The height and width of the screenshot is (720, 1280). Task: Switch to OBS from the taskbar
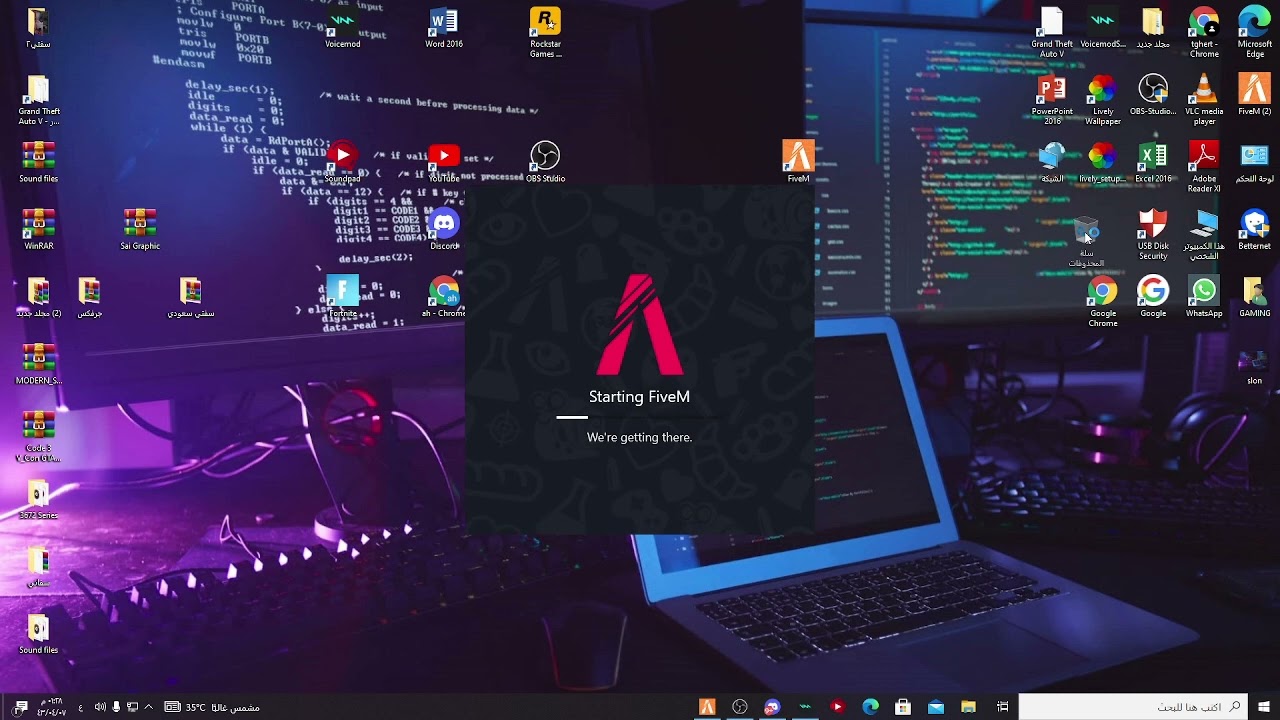tap(740, 707)
